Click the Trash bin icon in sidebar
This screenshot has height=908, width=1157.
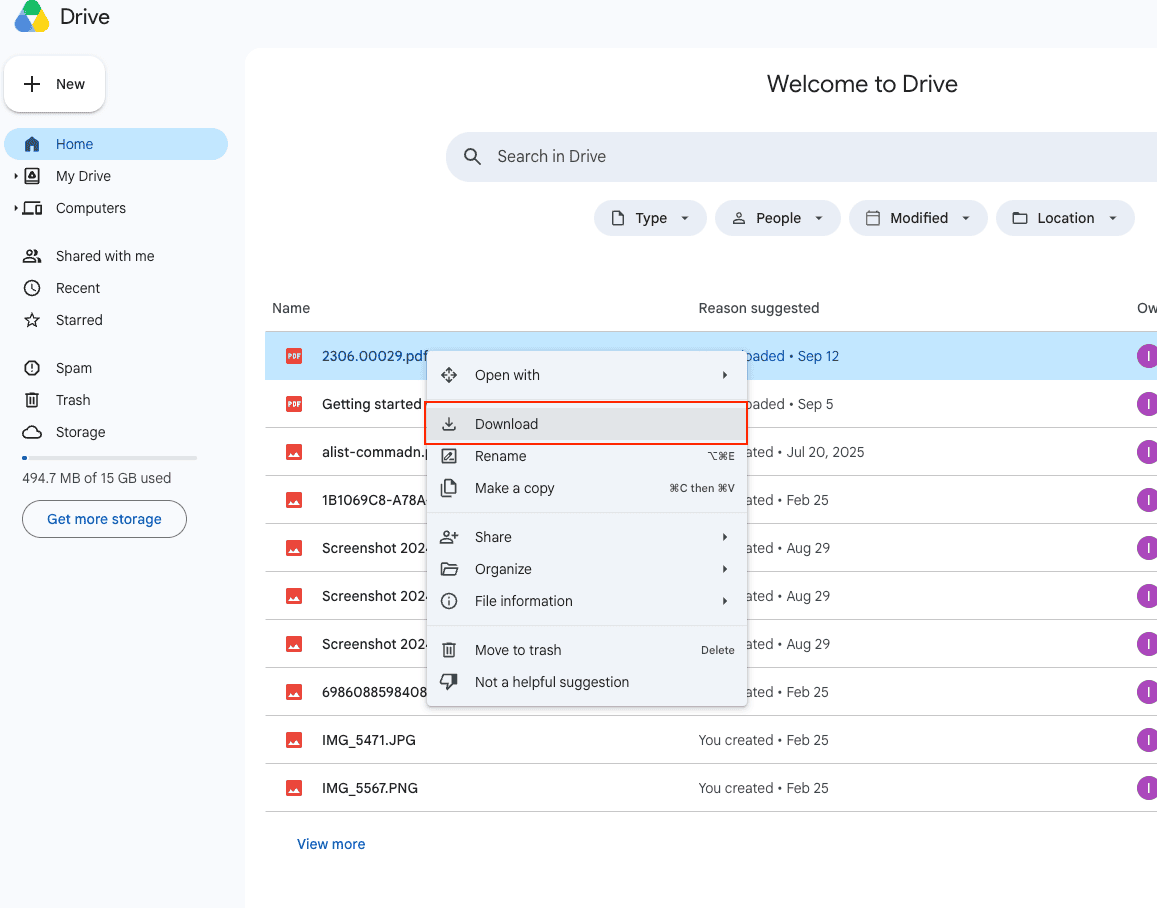point(32,400)
